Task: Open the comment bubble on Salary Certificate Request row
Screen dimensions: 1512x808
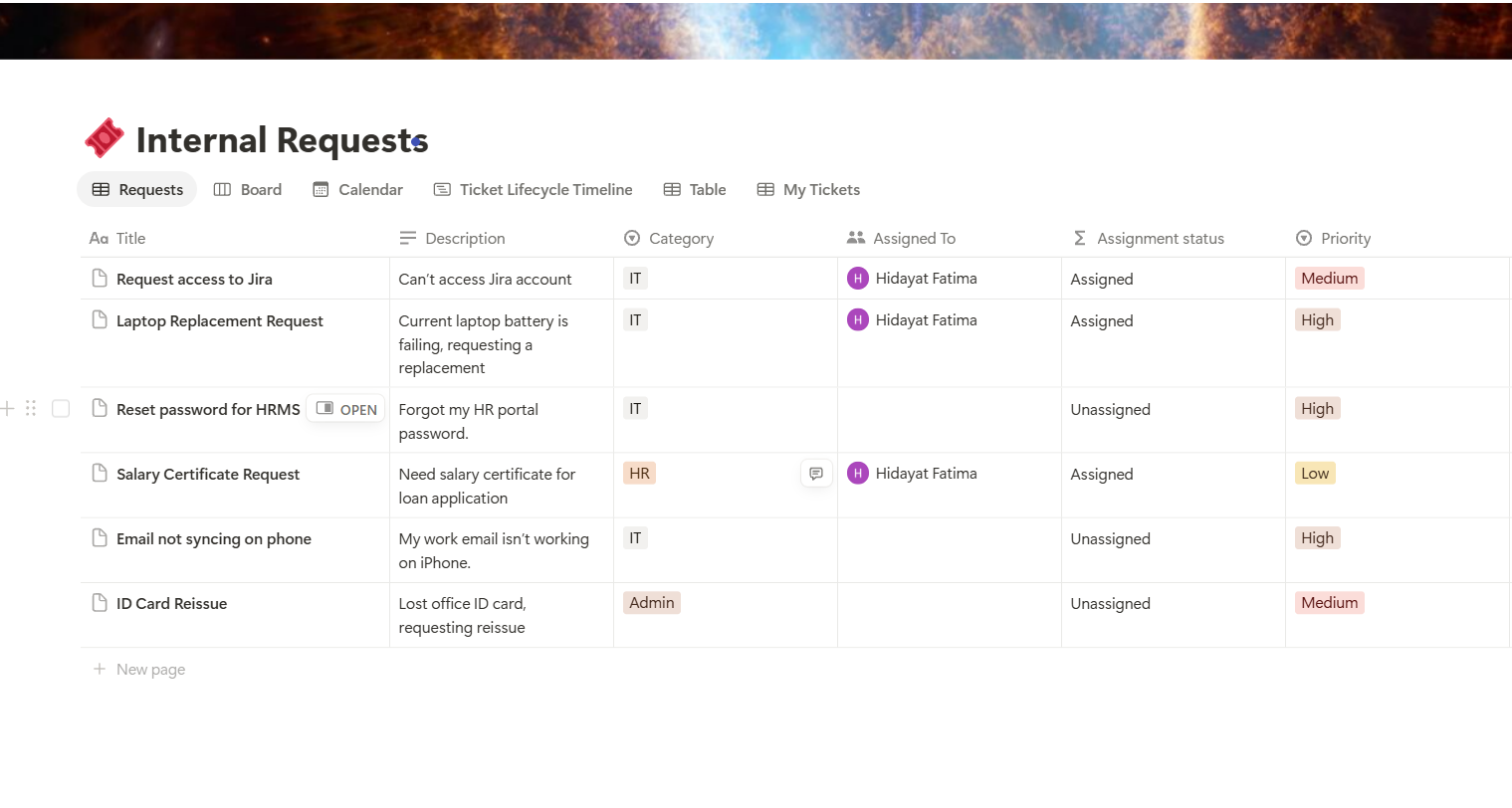Action: [816, 473]
